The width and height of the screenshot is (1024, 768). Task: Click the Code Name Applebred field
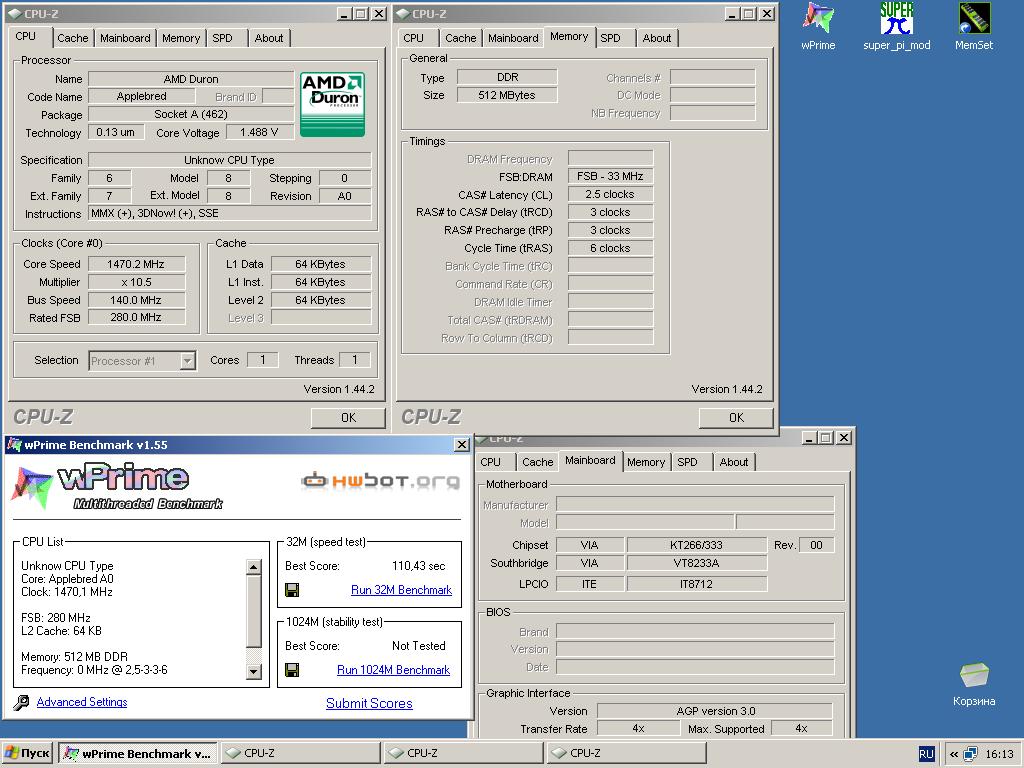[x=142, y=96]
